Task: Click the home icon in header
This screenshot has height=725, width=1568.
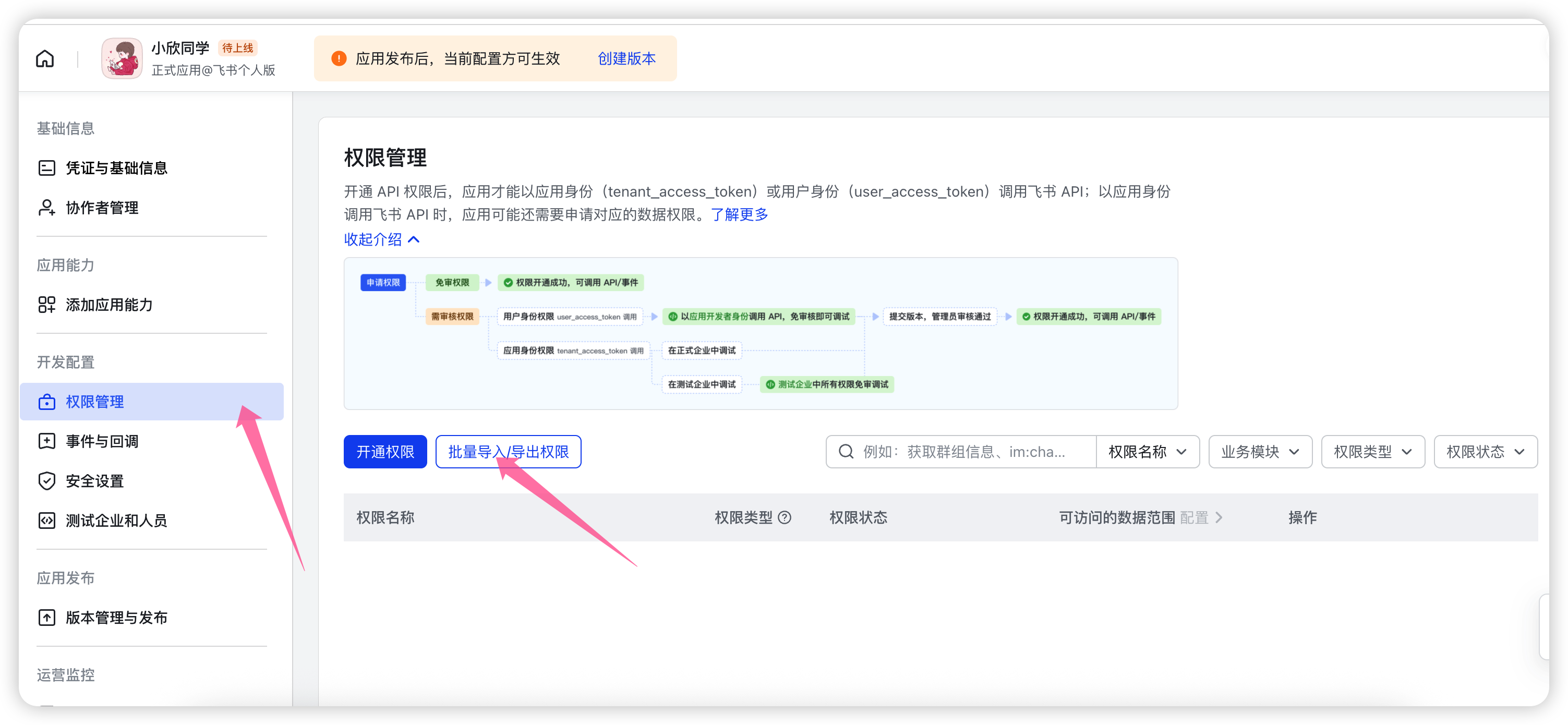Action: [45, 58]
